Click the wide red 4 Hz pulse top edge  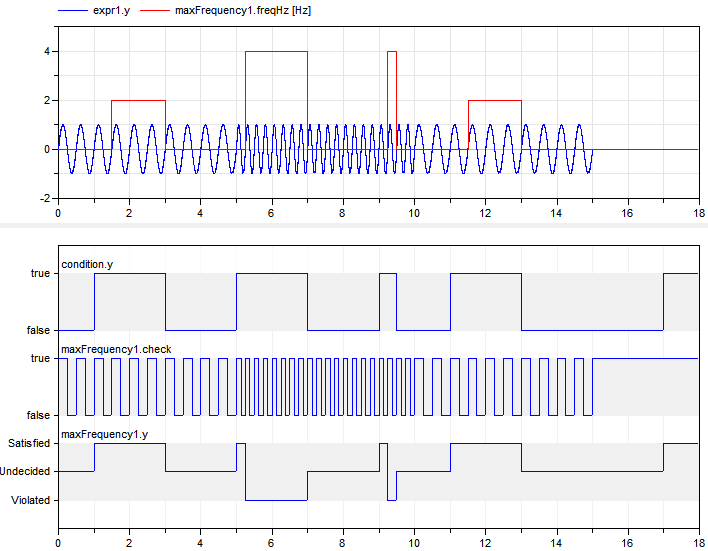pos(276,52)
